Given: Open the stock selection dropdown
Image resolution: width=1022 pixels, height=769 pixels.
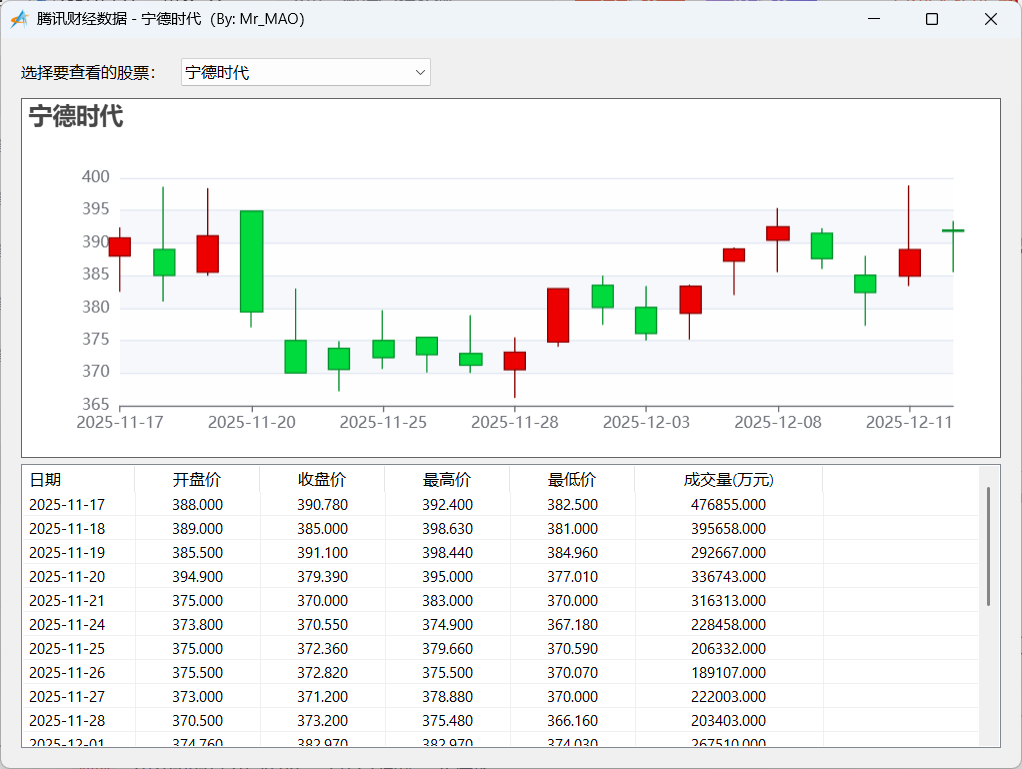Looking at the screenshot, I should coord(305,72).
